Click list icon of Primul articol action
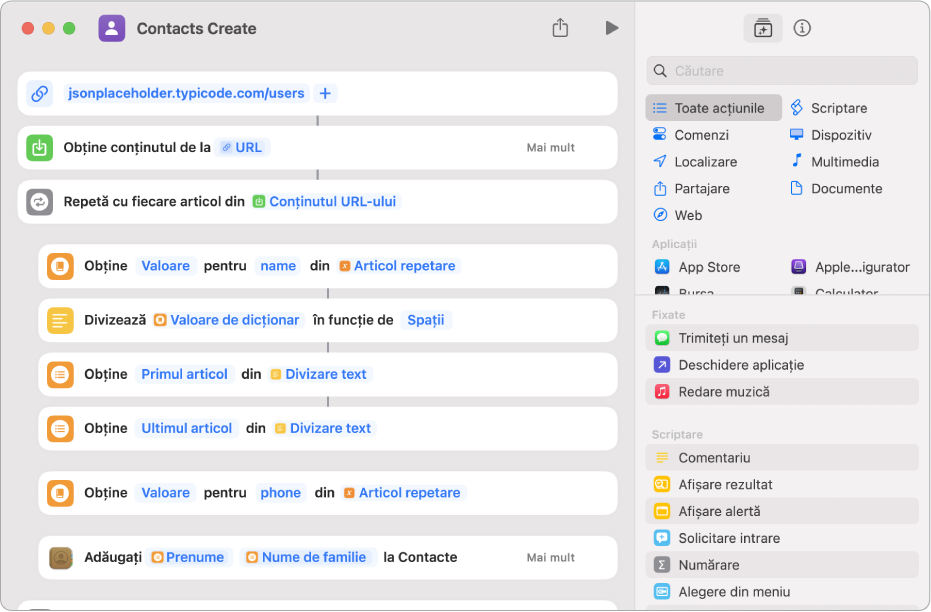Viewport: 931px width, 612px height. click(61, 375)
